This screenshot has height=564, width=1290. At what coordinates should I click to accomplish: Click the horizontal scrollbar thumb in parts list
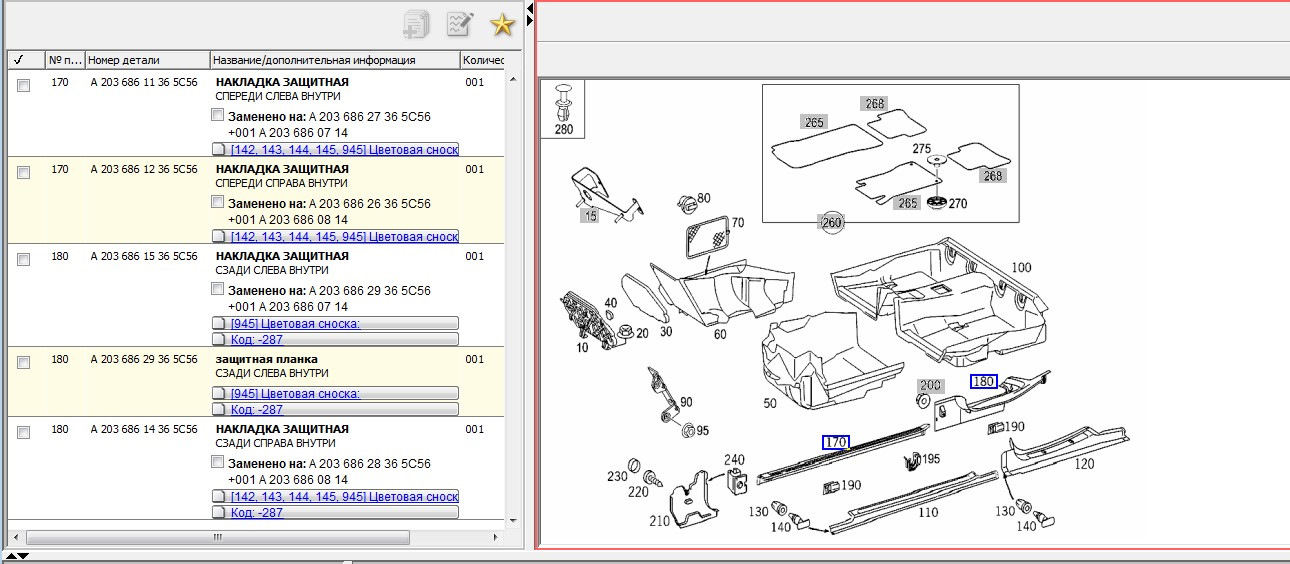tap(217, 537)
